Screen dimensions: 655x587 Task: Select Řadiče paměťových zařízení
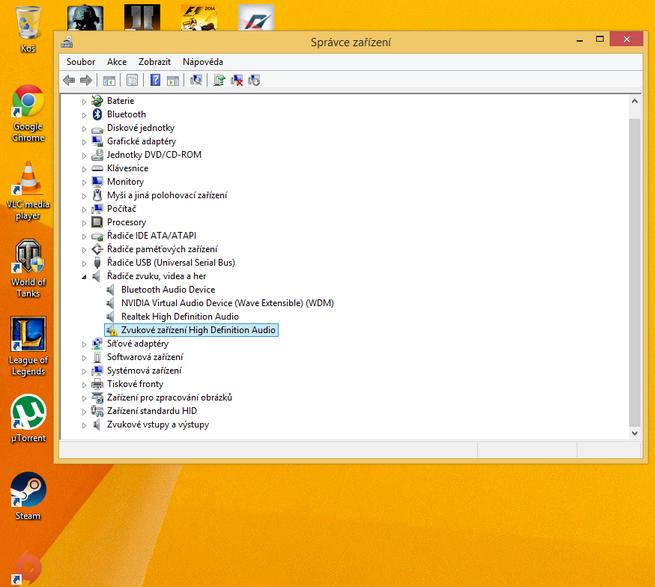click(x=162, y=249)
